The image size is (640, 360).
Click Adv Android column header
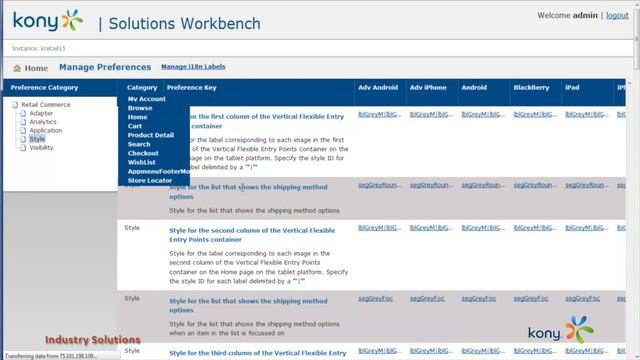[378, 87]
